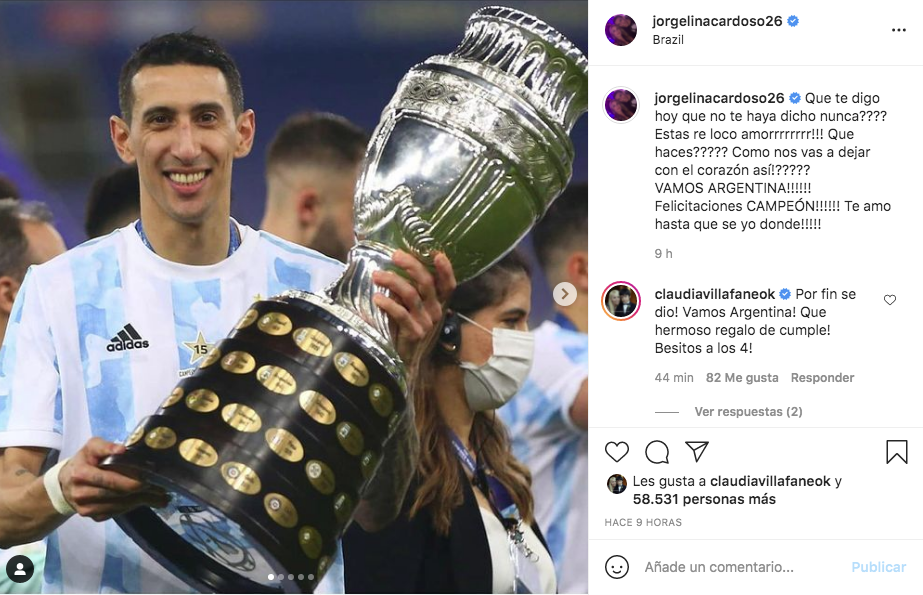Click Responder on claudiavillafaneok's comment
Screen dimensions: 923x595
click(x=822, y=378)
